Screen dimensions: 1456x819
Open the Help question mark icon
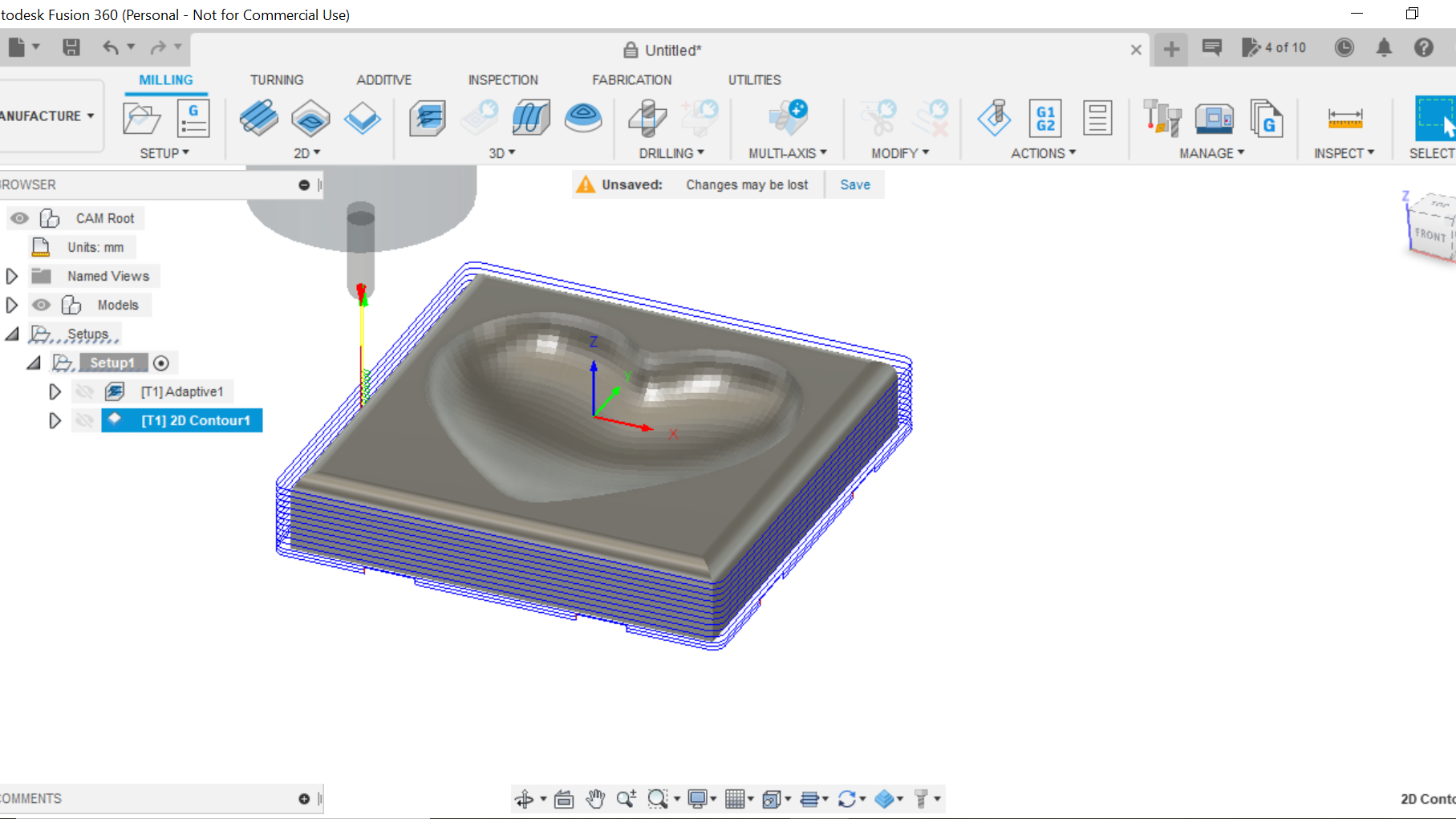point(1424,47)
